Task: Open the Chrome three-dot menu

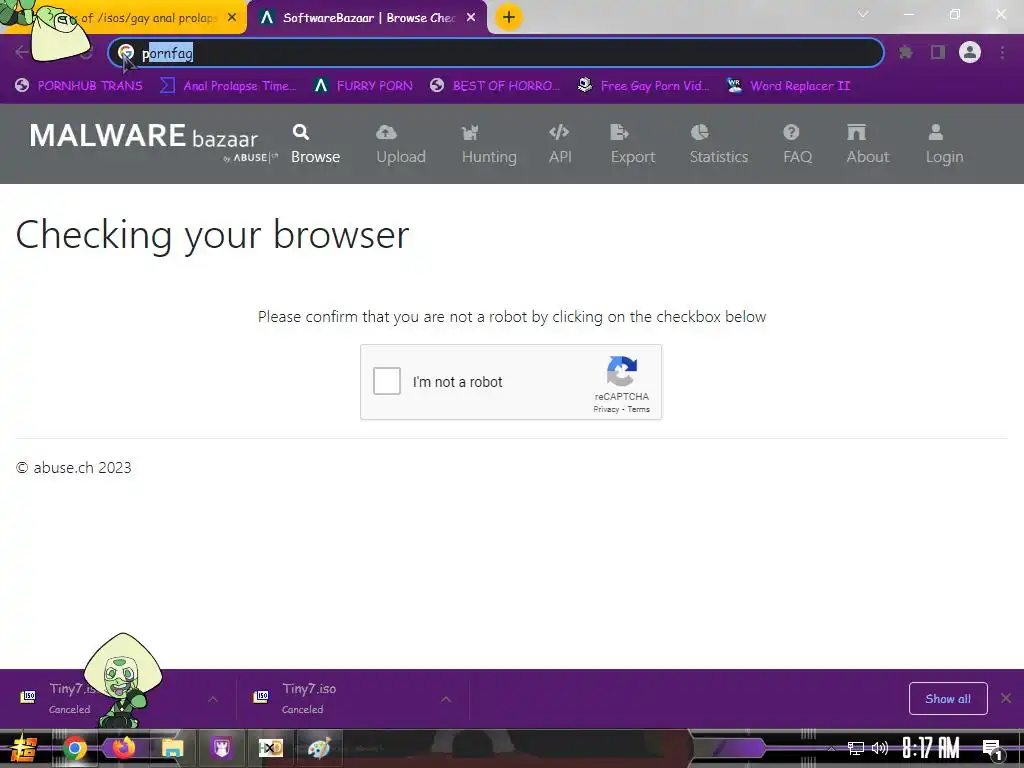Action: tap(1002, 52)
